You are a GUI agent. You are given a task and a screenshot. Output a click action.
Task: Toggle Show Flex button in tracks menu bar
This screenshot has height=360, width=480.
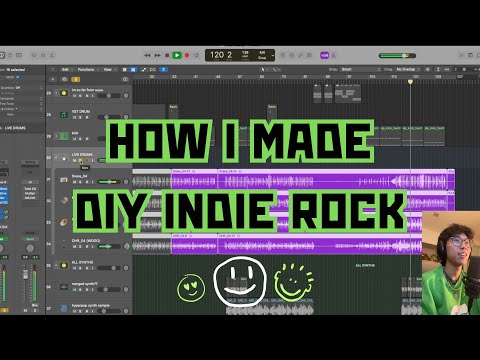(x=153, y=69)
